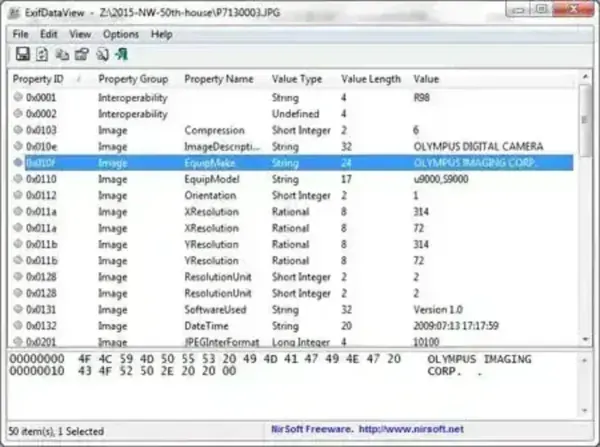Click the bullet icon of selected row 0x010f
The height and width of the screenshot is (447, 600).
click(x=18, y=162)
